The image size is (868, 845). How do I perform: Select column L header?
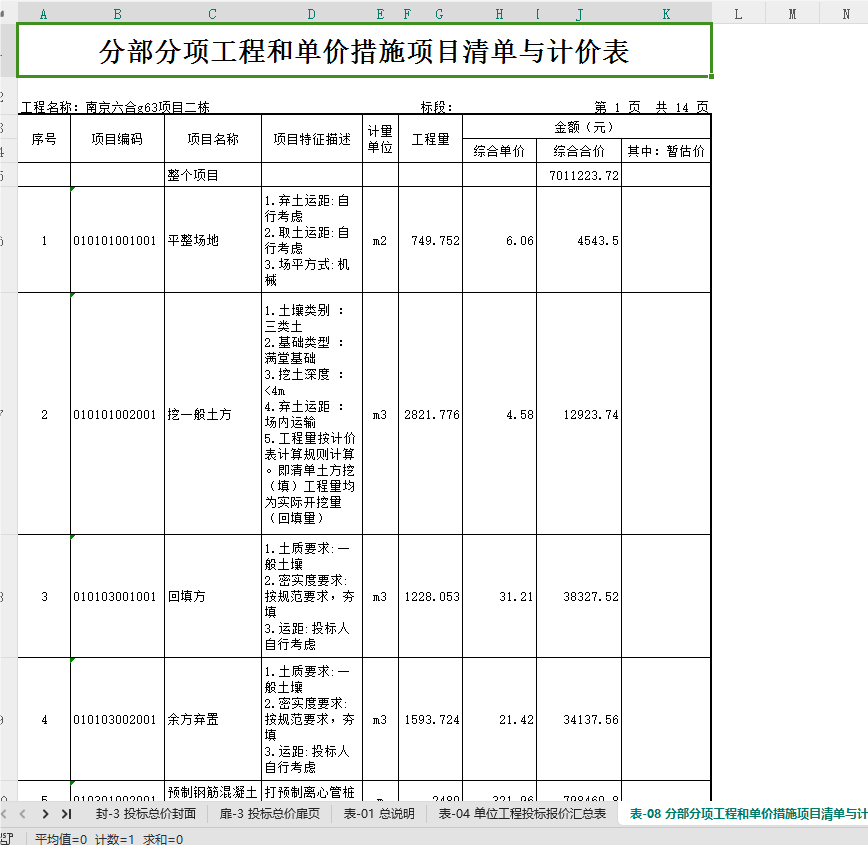(738, 14)
